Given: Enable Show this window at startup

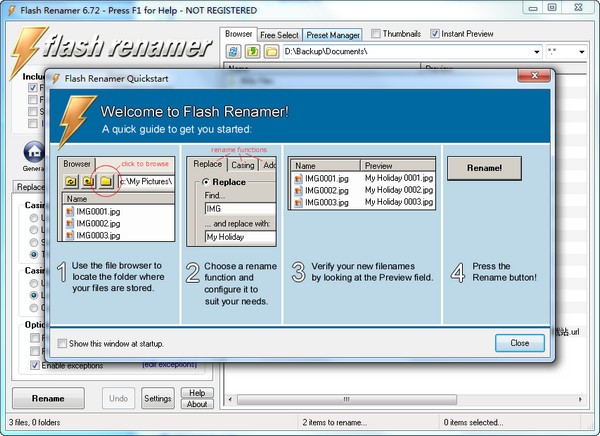Looking at the screenshot, I should (x=62, y=343).
